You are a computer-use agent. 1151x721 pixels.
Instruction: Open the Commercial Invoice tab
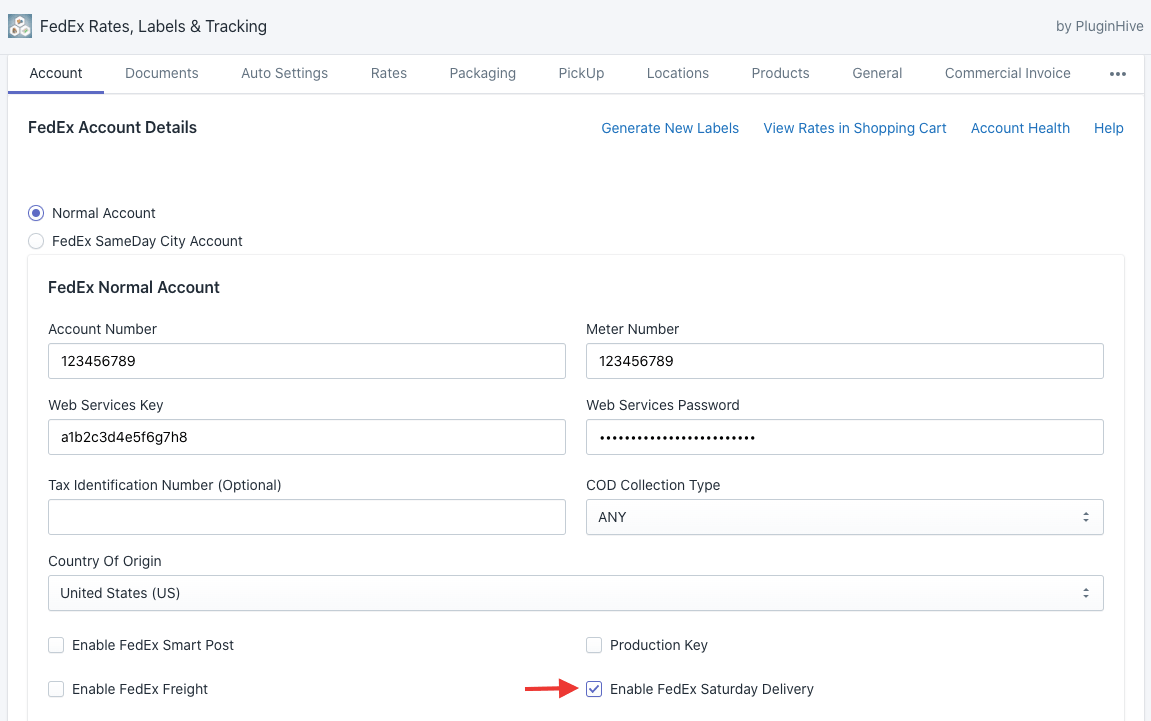[1007, 73]
